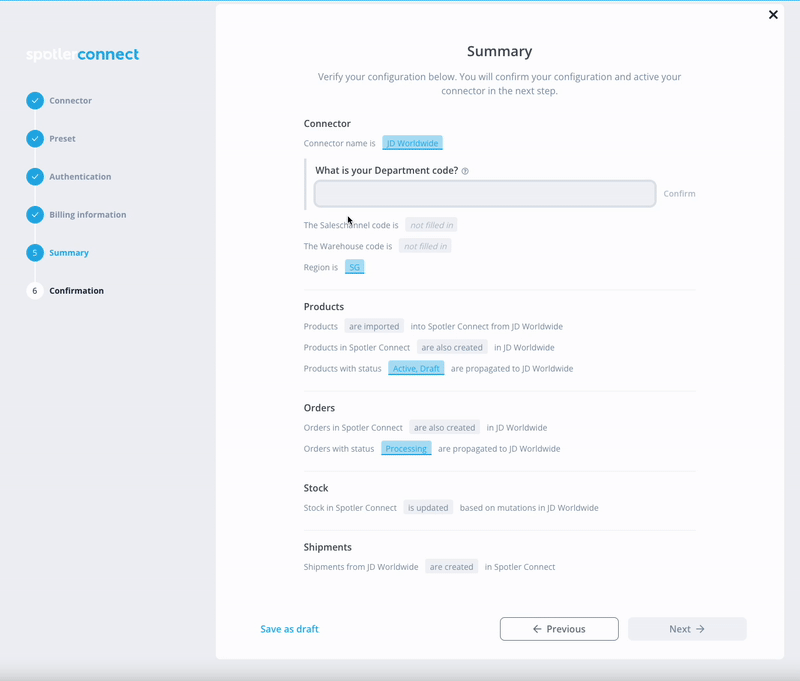Edit the JD Worldwide connector name tag
The width and height of the screenshot is (800, 681).
[x=412, y=143]
